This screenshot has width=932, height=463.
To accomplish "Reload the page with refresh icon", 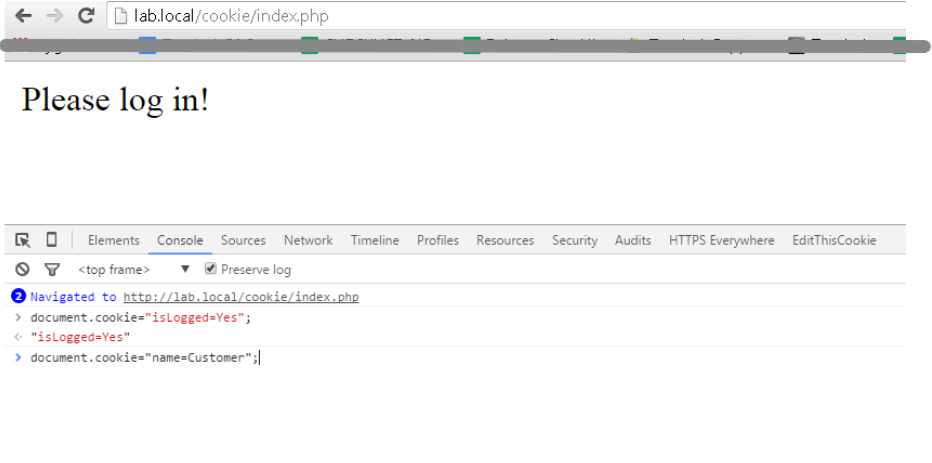I will click(x=86, y=16).
